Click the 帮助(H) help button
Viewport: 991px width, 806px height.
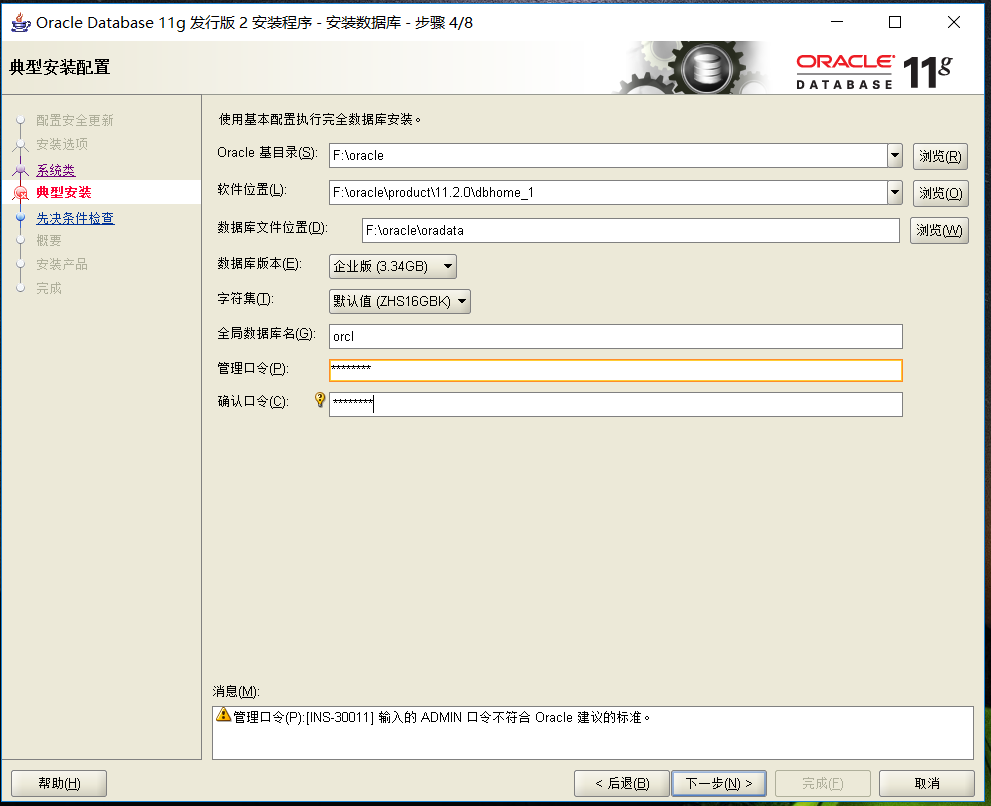[x=59, y=783]
